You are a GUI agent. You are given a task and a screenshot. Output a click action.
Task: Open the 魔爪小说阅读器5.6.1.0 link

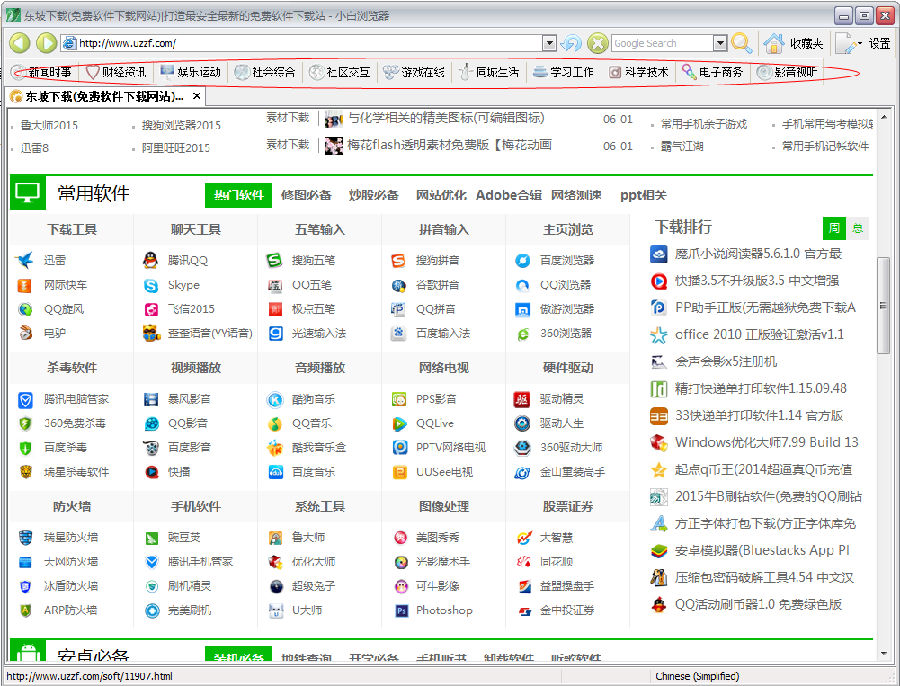758,254
